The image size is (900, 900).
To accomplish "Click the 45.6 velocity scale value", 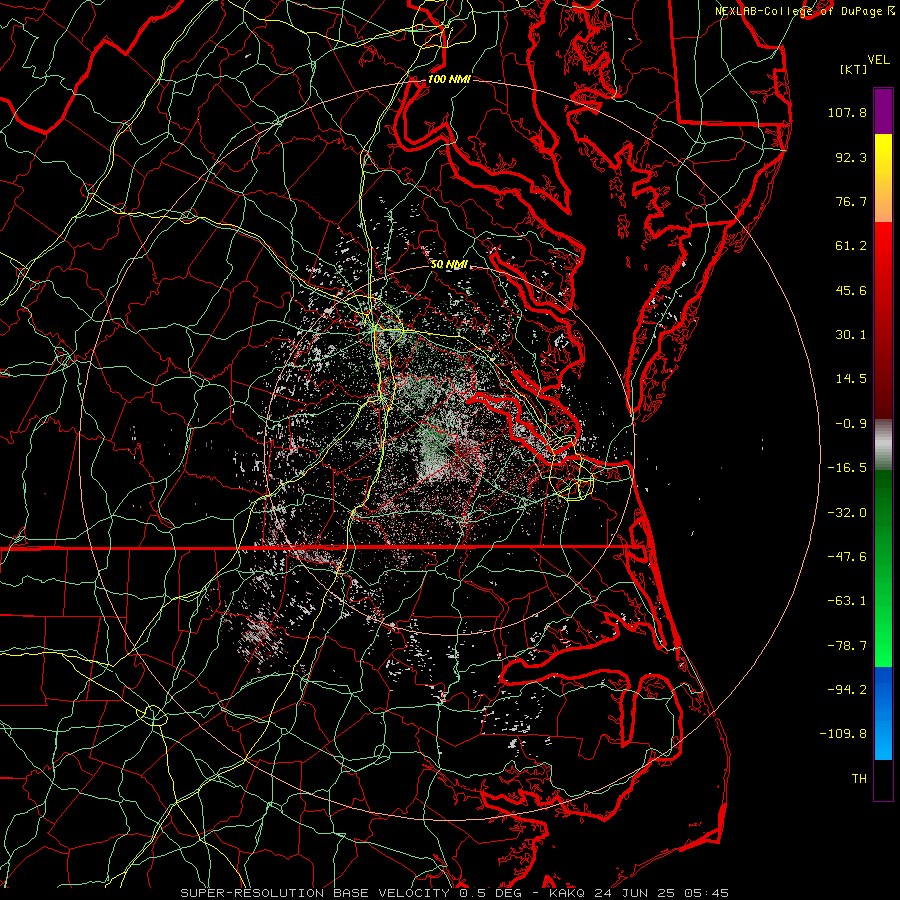I will pos(851,290).
